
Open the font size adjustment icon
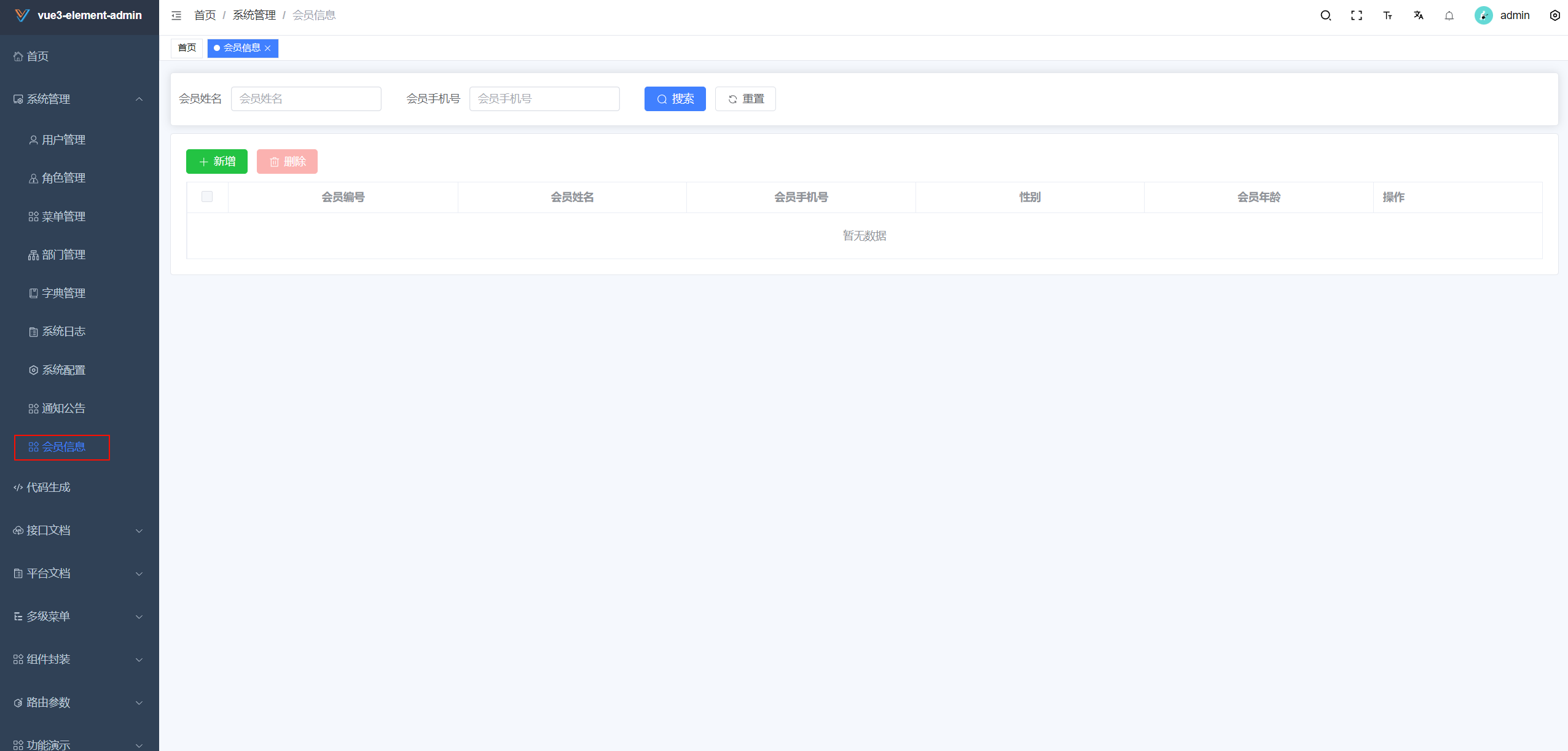coord(1387,15)
